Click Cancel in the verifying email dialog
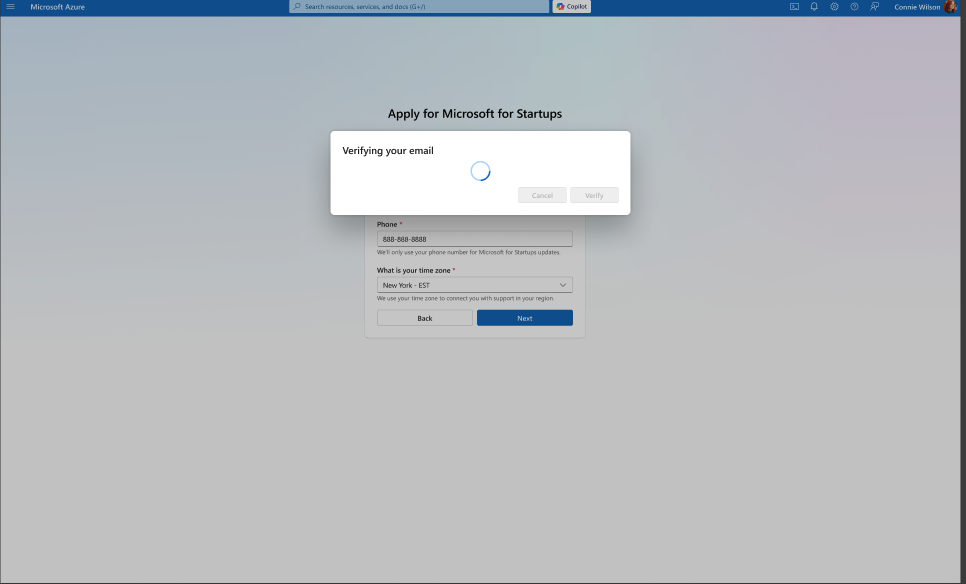This screenshot has height=584, width=966. 542,195
